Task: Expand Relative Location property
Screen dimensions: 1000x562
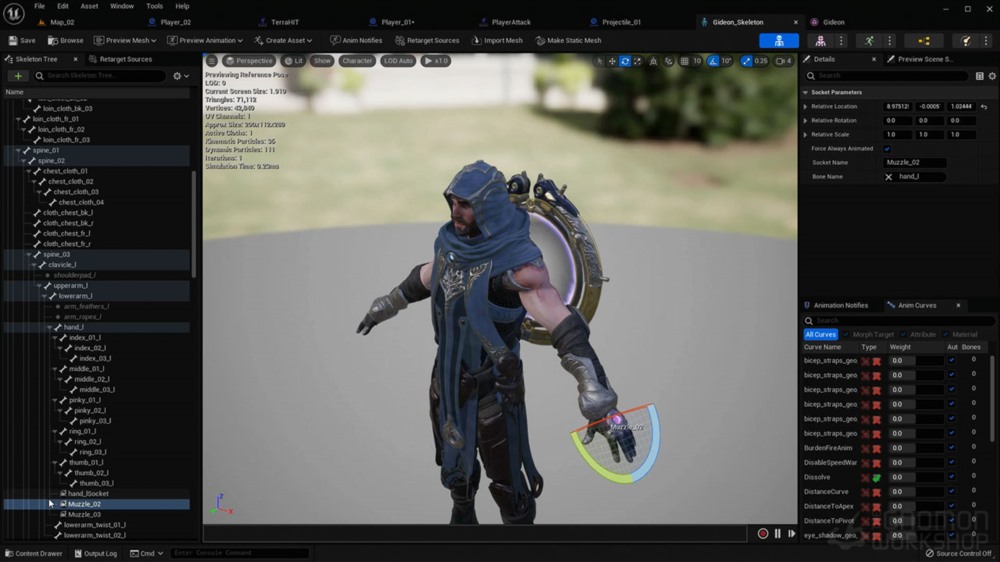Action: (805, 107)
